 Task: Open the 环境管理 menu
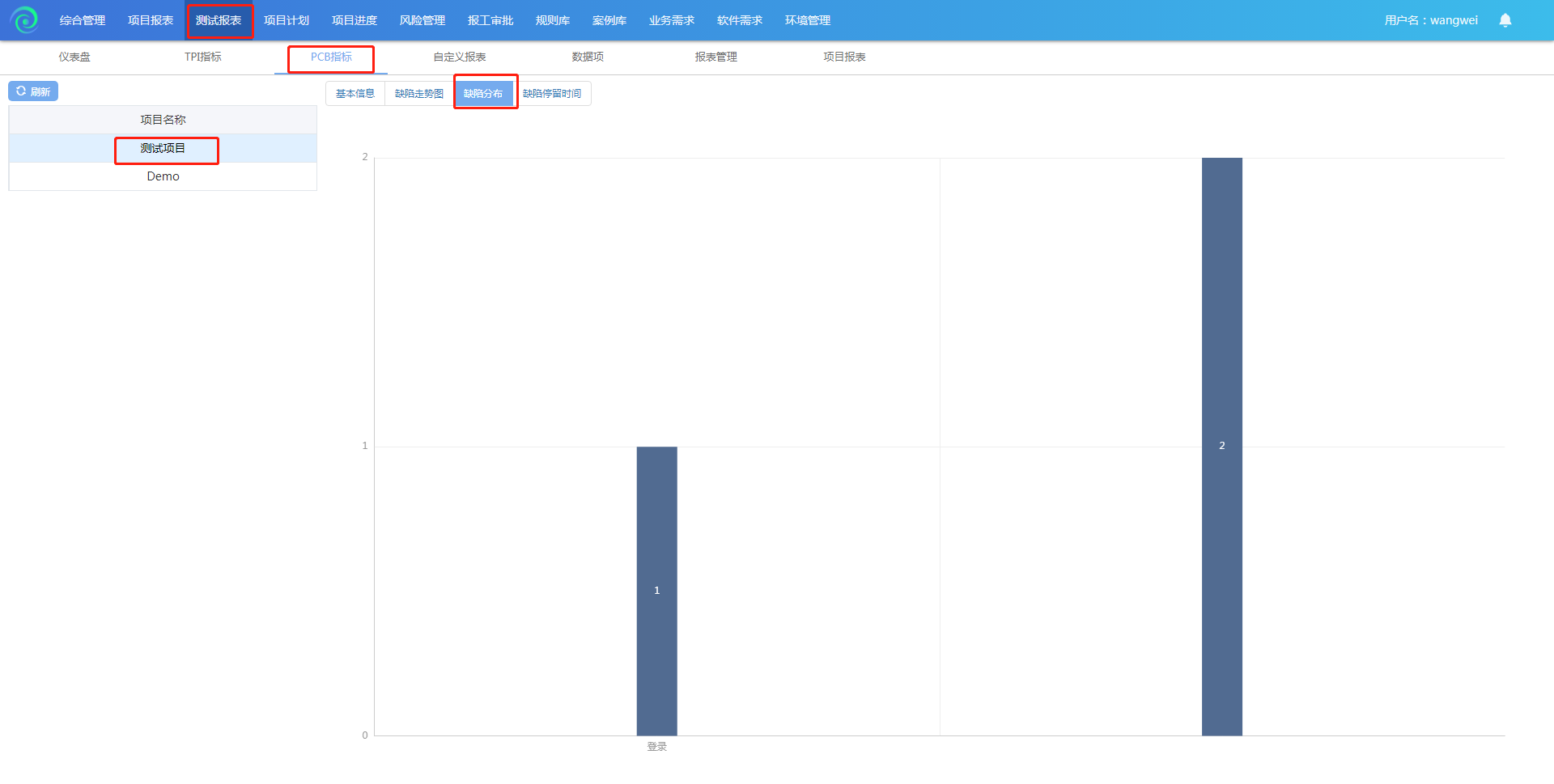(x=808, y=20)
